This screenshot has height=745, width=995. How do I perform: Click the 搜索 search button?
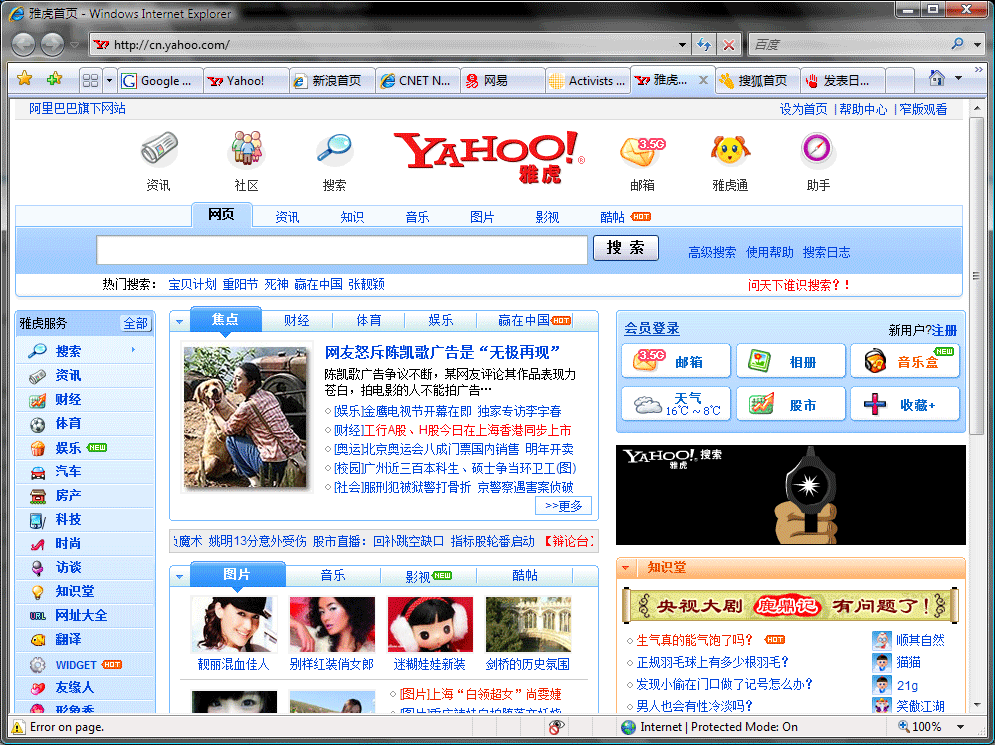pyautogui.click(x=626, y=247)
